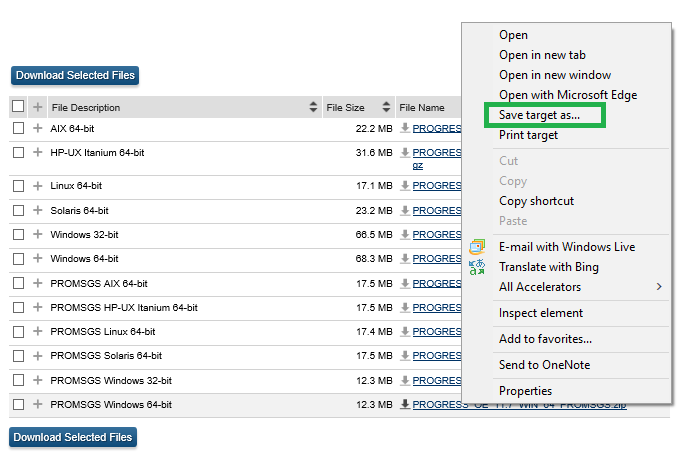This screenshot has width=687, height=455.
Task: Check the PROMSGS Linux 64-bit checkbox
Action: point(18,332)
